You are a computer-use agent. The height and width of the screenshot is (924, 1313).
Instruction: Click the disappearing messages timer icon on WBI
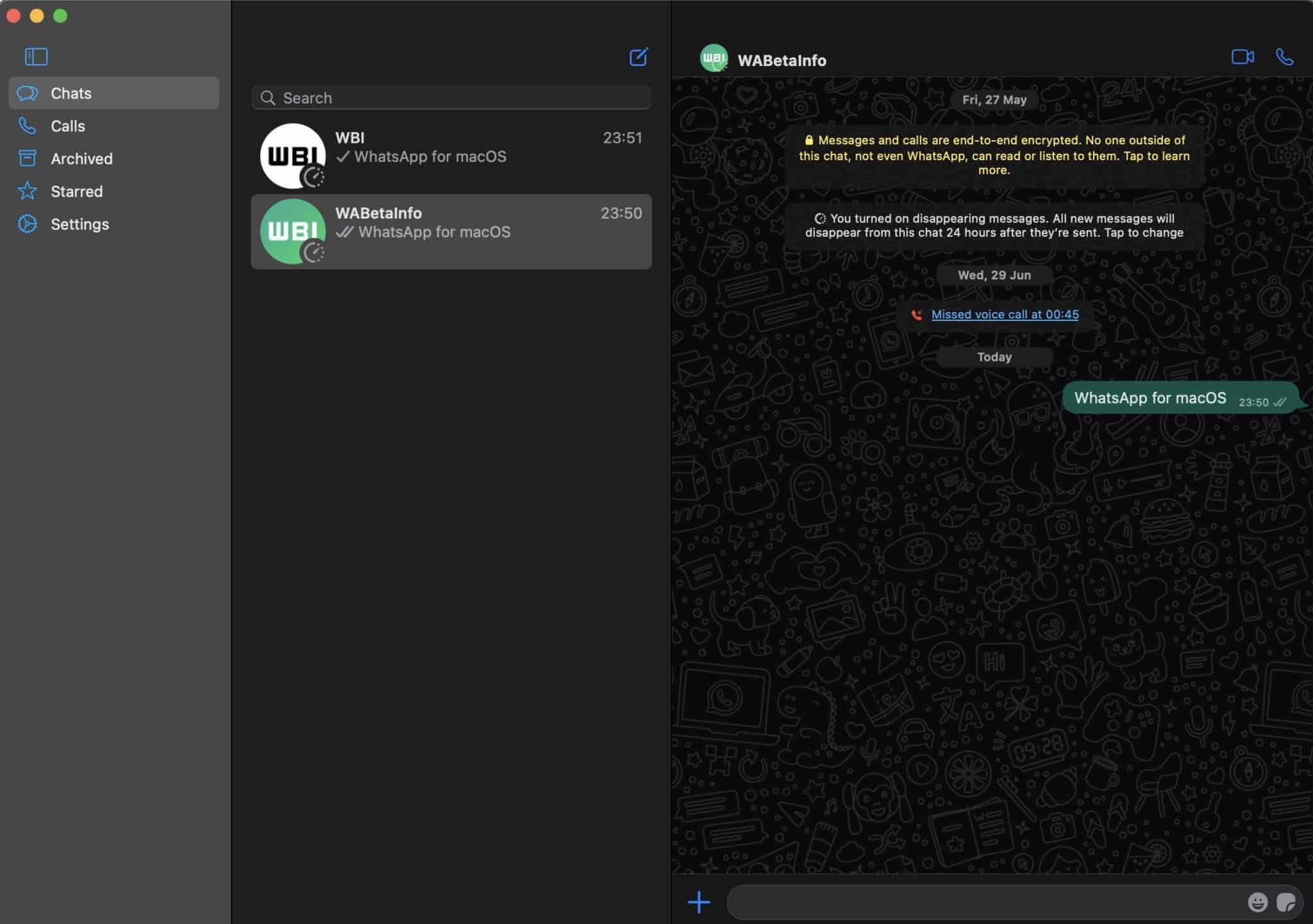tap(314, 176)
